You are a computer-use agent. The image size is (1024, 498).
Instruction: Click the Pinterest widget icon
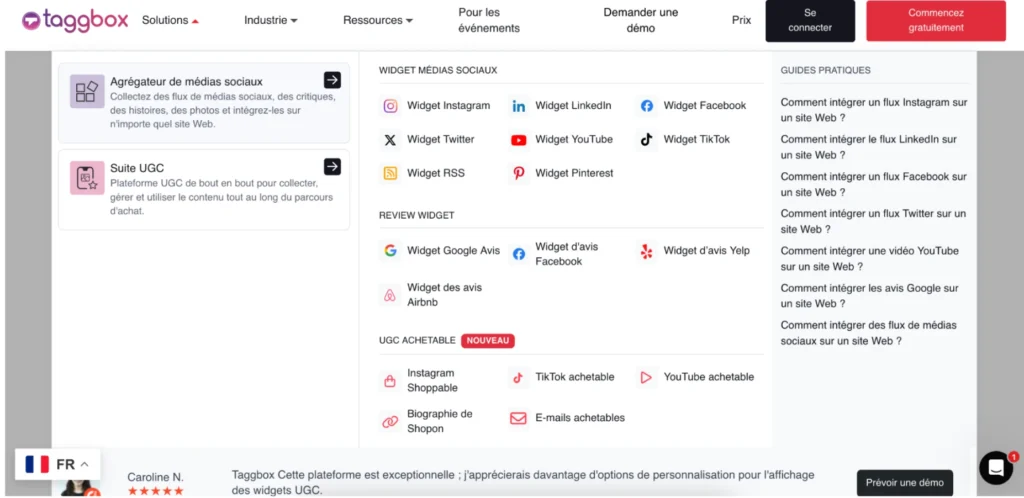pyautogui.click(x=519, y=174)
